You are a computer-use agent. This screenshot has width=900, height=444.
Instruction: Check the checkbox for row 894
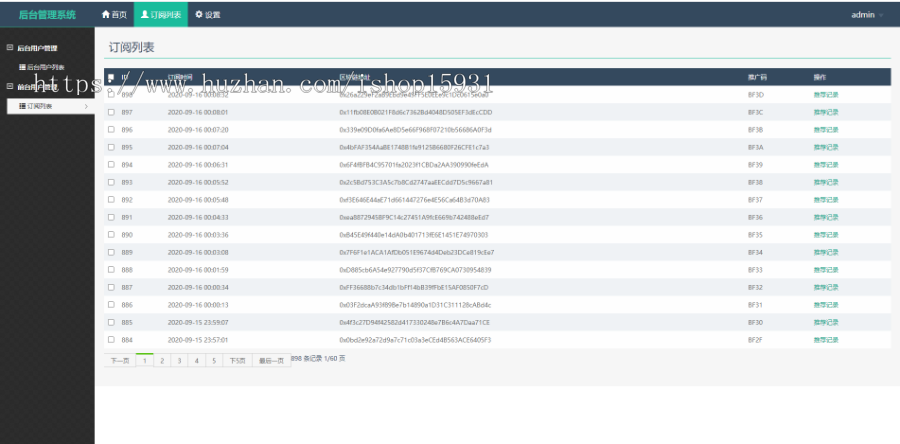point(111,165)
